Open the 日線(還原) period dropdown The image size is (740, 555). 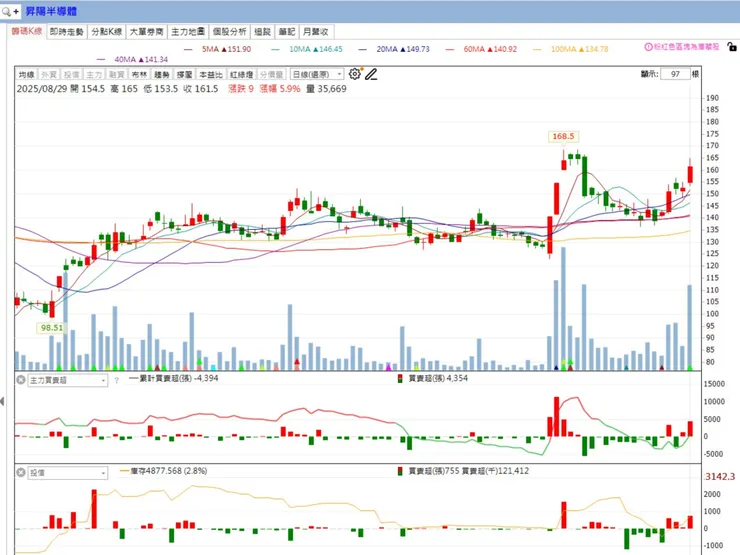(317, 75)
